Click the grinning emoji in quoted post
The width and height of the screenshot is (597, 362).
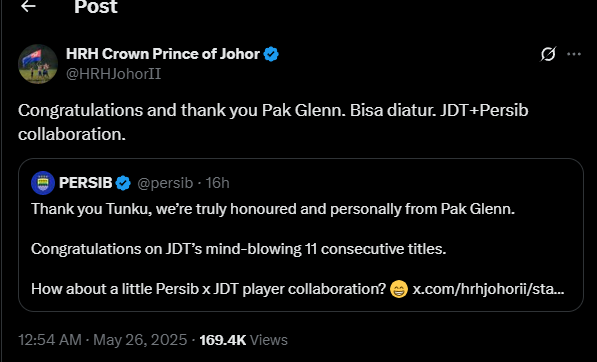coord(399,289)
